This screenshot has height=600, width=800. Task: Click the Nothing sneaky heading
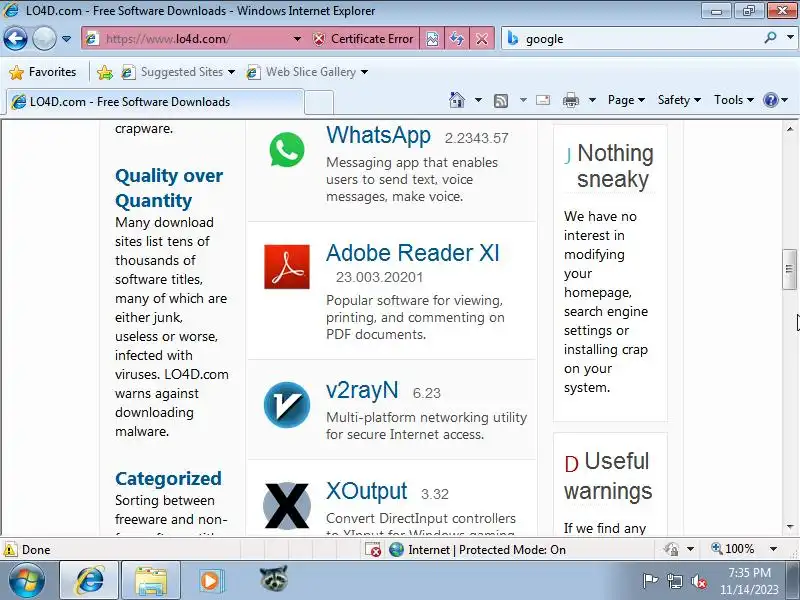(x=615, y=166)
